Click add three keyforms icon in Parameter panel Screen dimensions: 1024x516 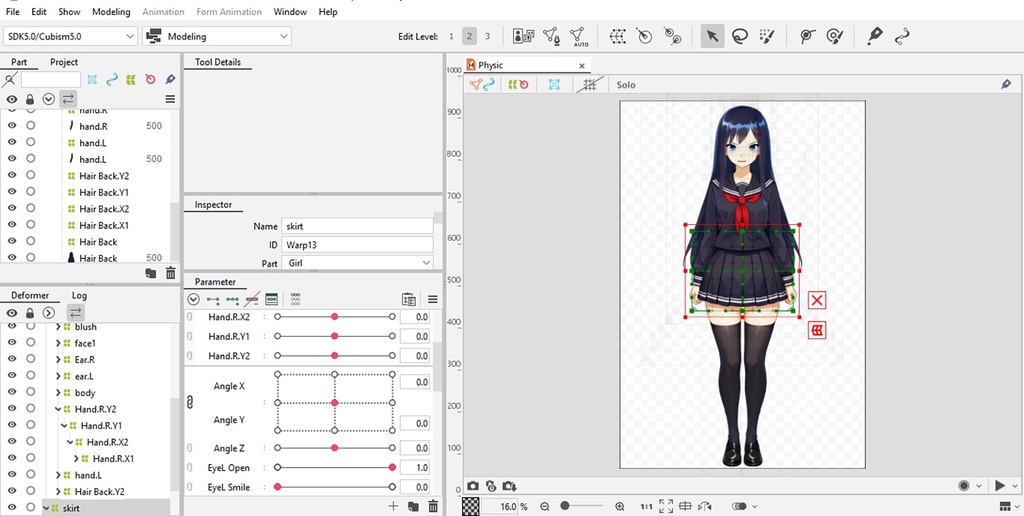click(x=232, y=300)
